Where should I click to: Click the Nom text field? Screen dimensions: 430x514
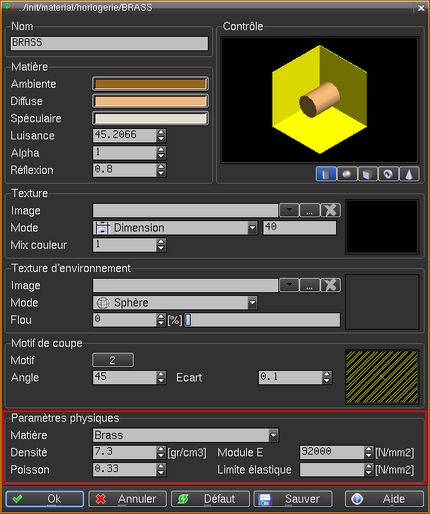(x=109, y=43)
